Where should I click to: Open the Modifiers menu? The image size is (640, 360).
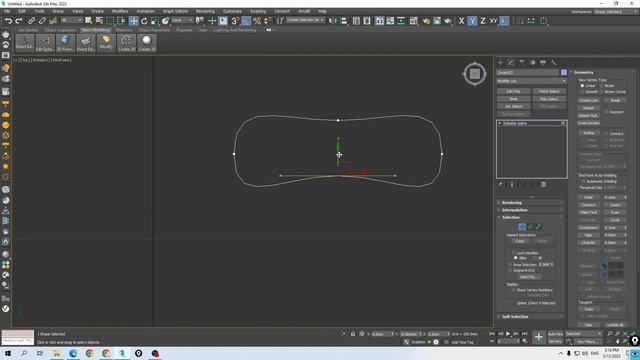click(120, 11)
